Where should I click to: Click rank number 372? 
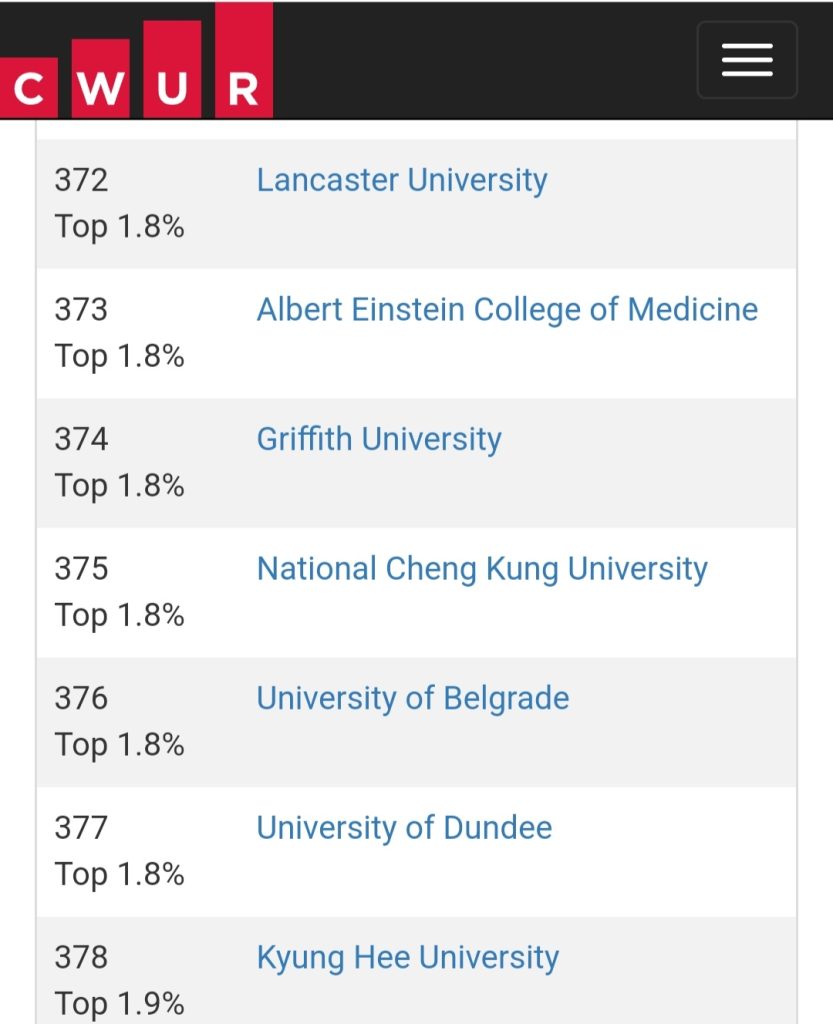[x=81, y=180]
